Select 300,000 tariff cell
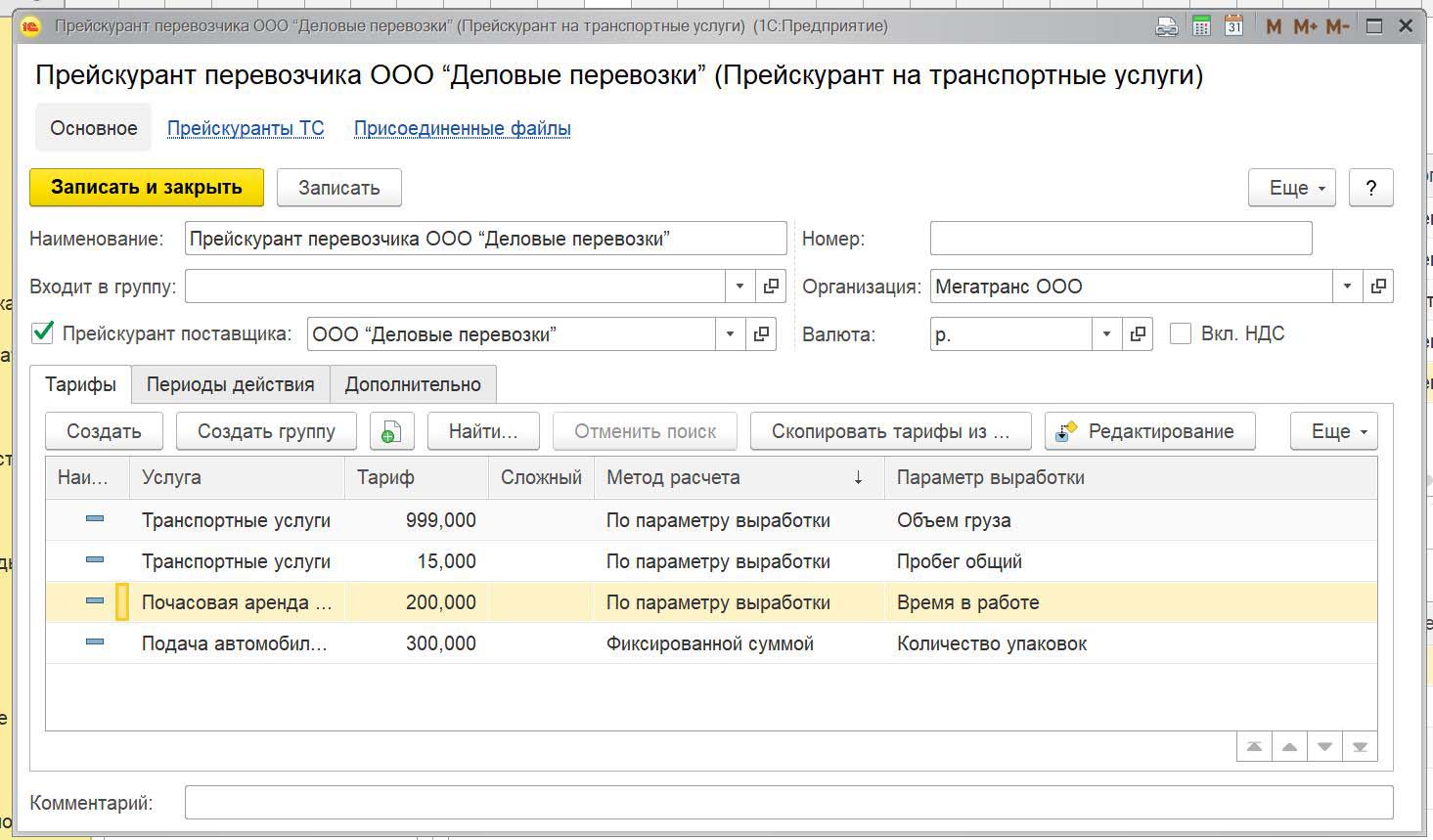 tap(417, 643)
